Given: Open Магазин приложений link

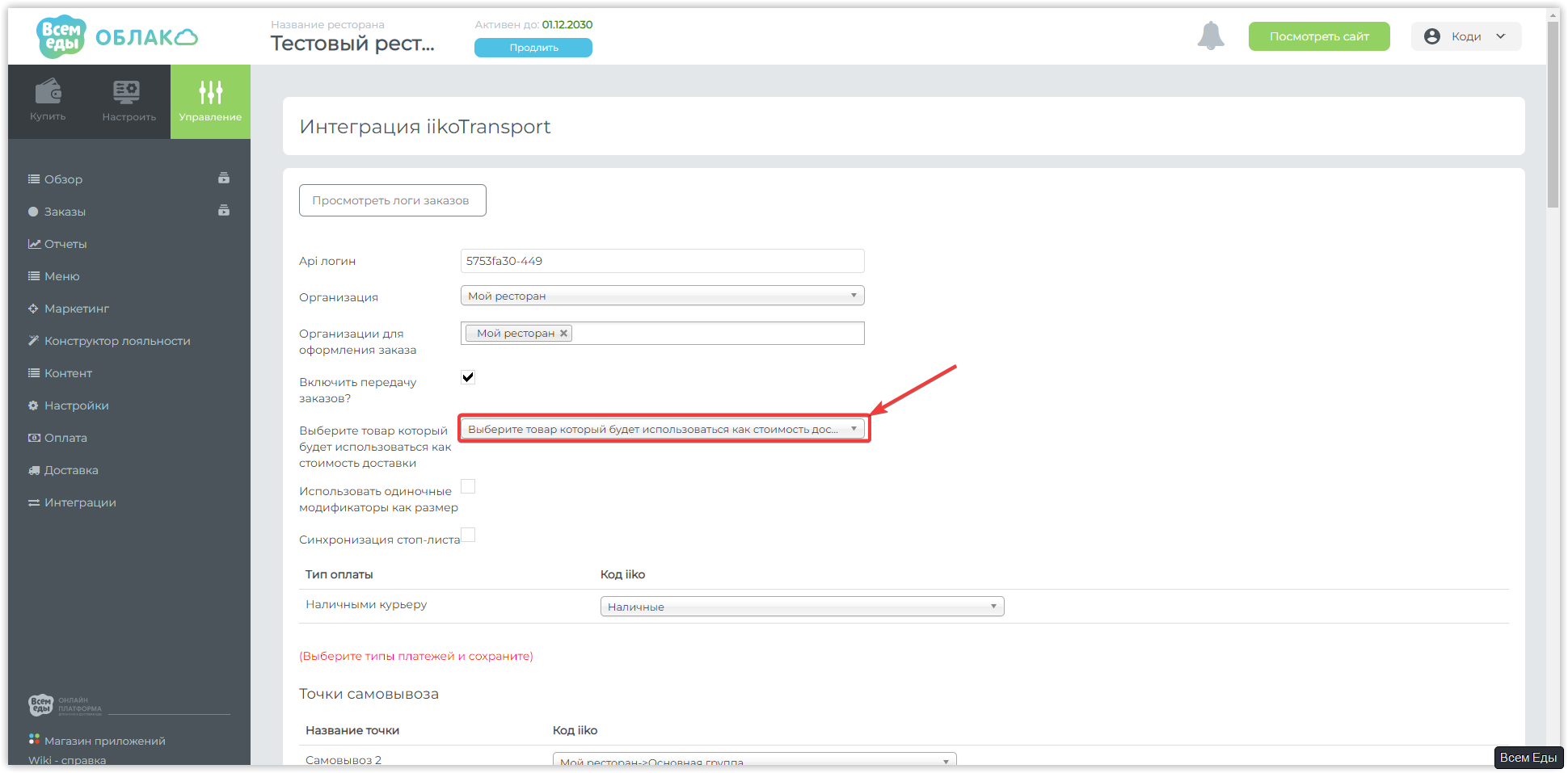Looking at the screenshot, I should 105,741.
